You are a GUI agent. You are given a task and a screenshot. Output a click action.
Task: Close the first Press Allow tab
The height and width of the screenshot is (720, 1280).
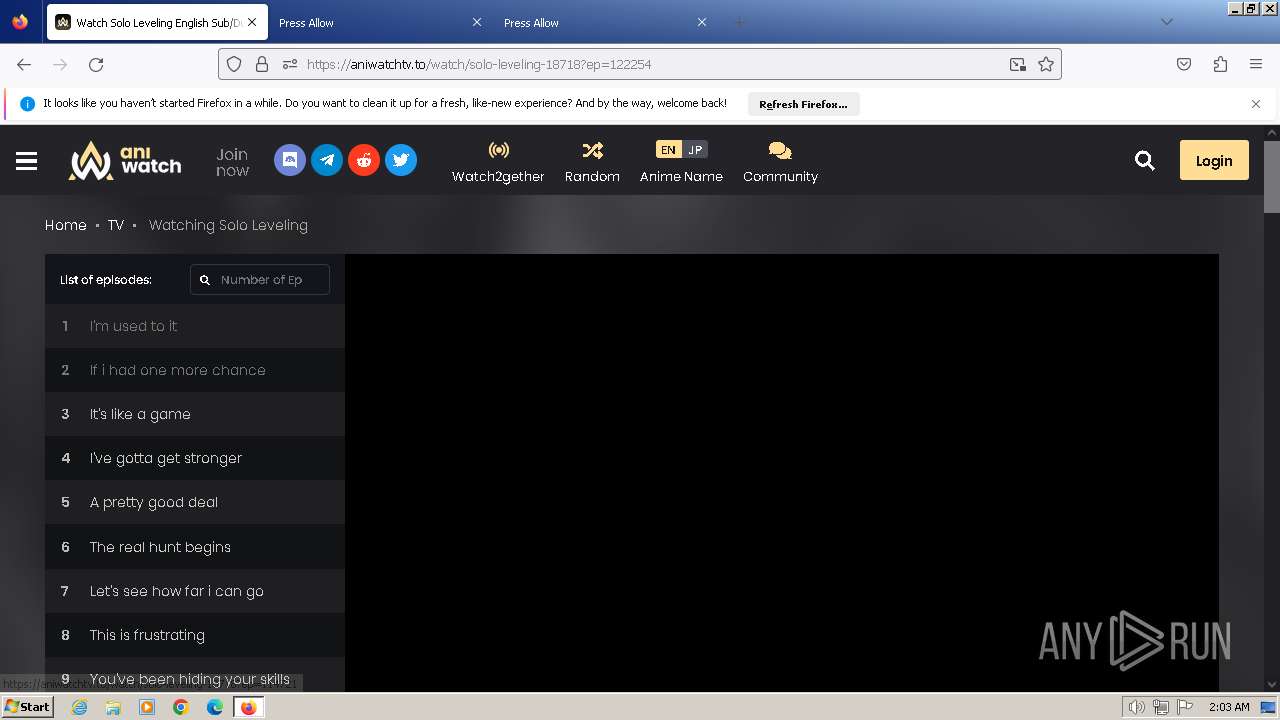(x=476, y=22)
